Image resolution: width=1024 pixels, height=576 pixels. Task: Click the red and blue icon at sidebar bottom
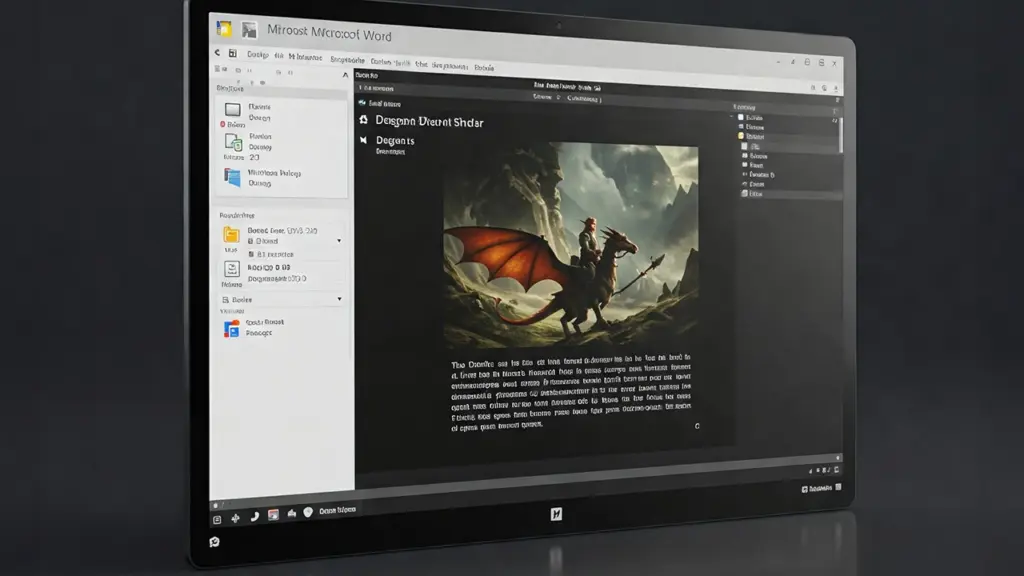231,328
